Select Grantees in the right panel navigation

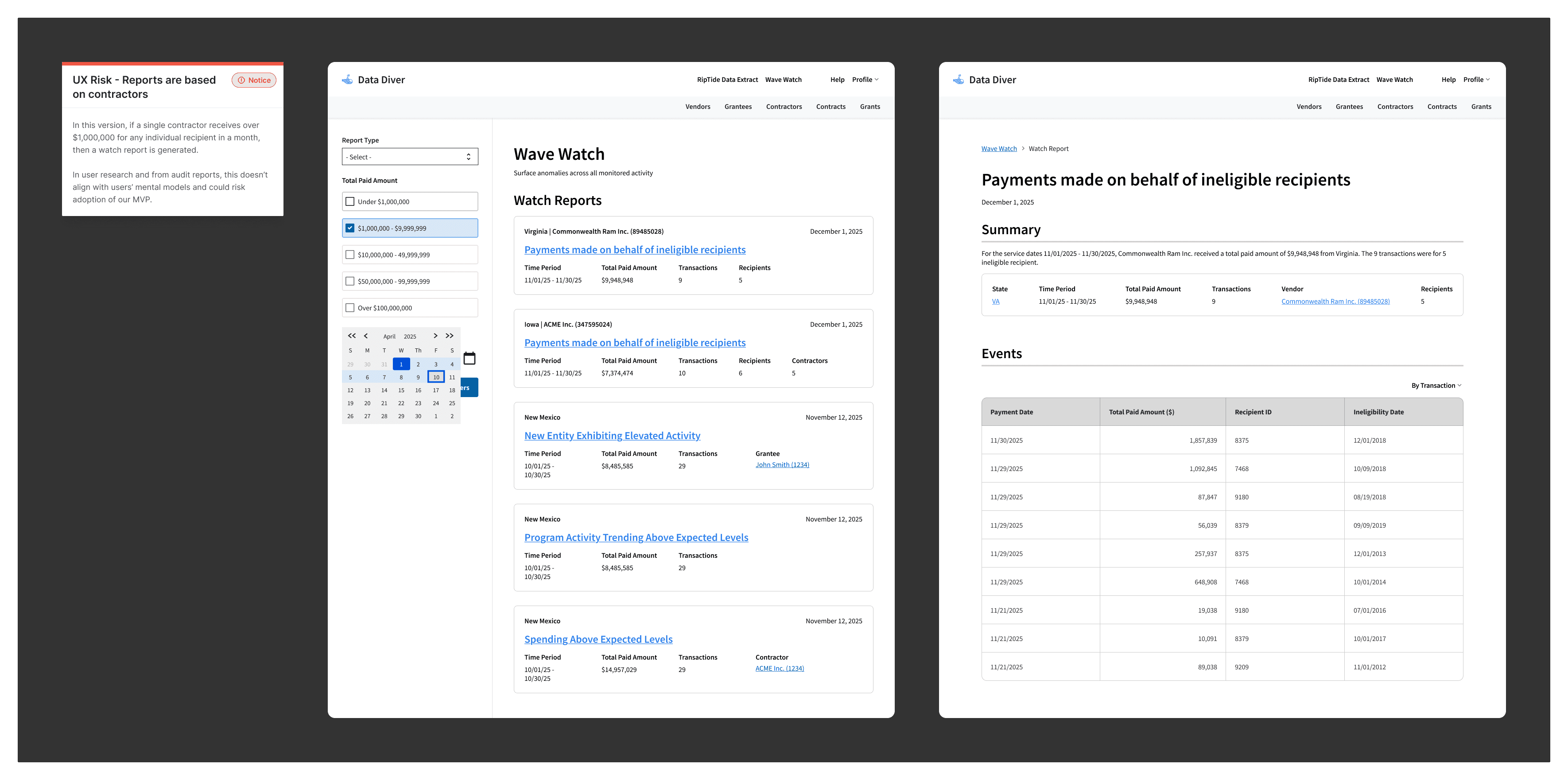1349,107
